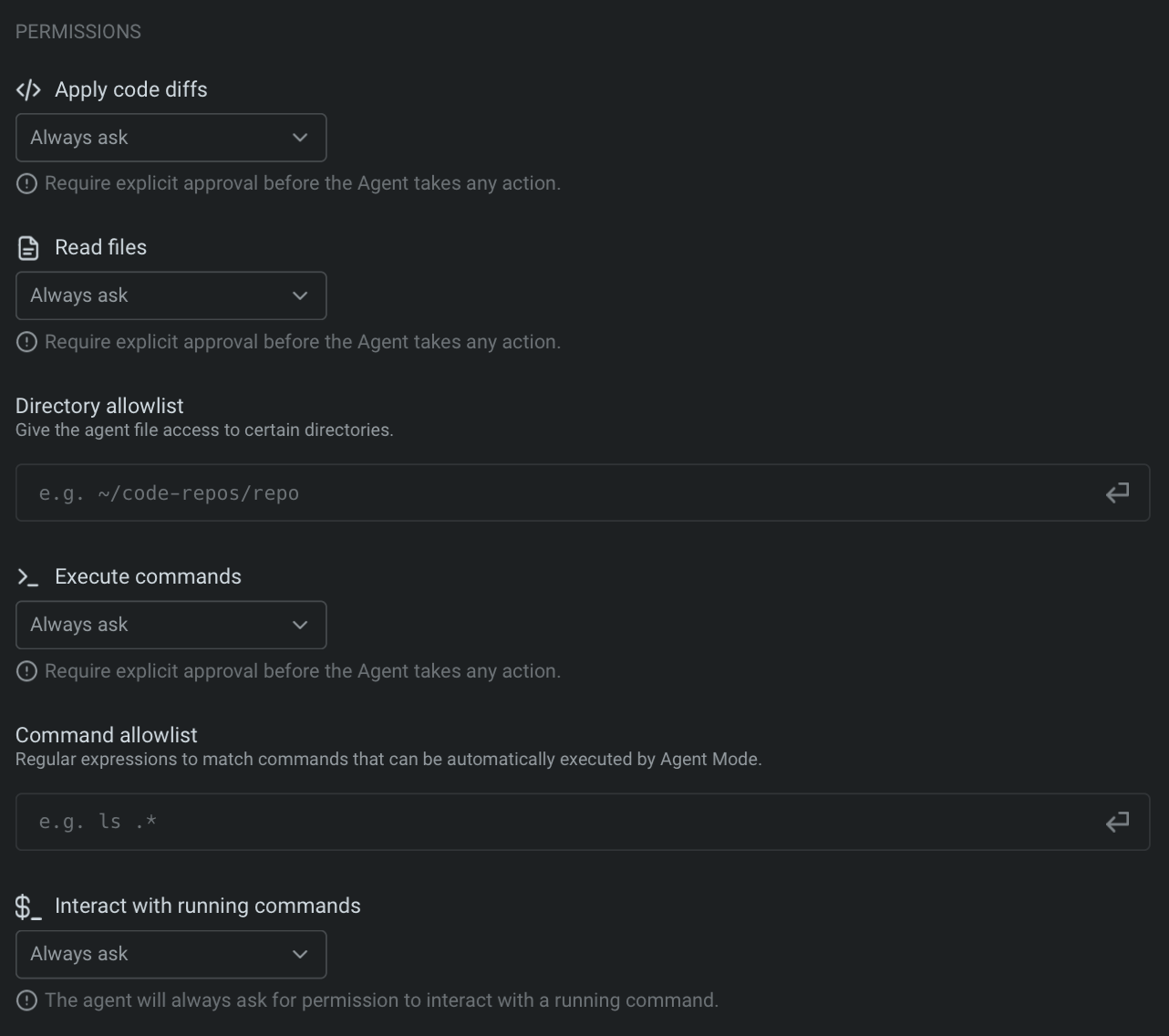The width and height of the screenshot is (1169, 1036).
Task: Click the Directory allowlist heading
Action: tap(99, 406)
